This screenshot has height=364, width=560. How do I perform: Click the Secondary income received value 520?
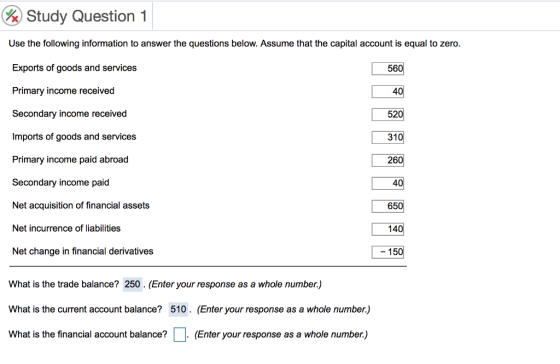pos(388,114)
